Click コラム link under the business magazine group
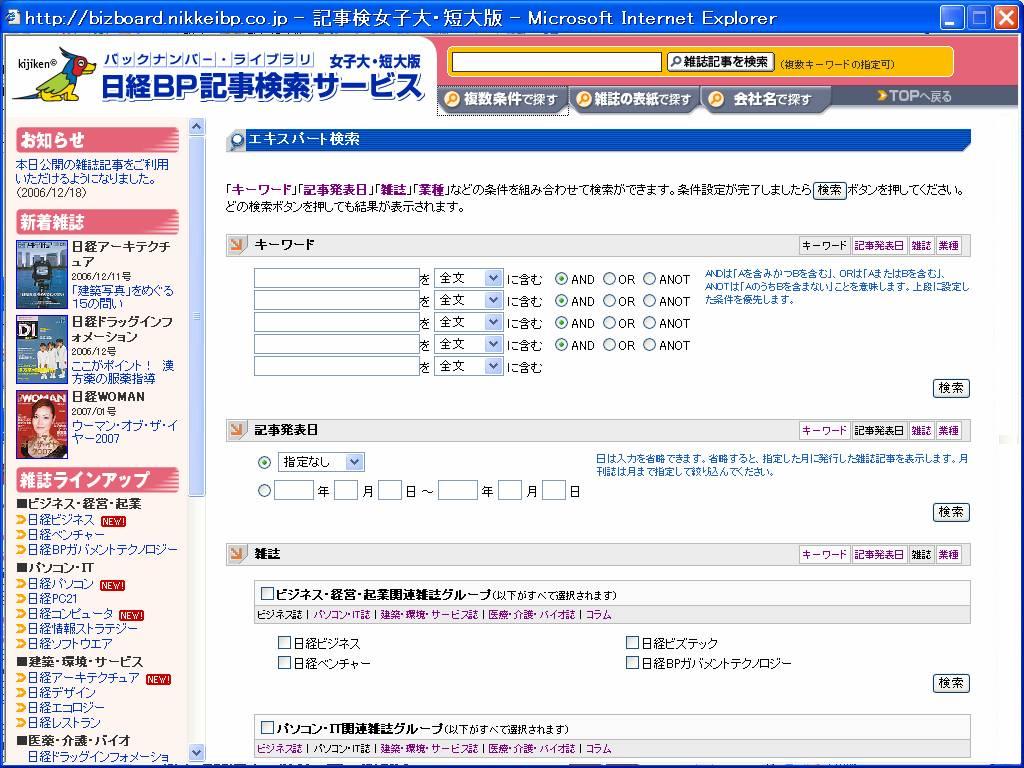 (598, 615)
